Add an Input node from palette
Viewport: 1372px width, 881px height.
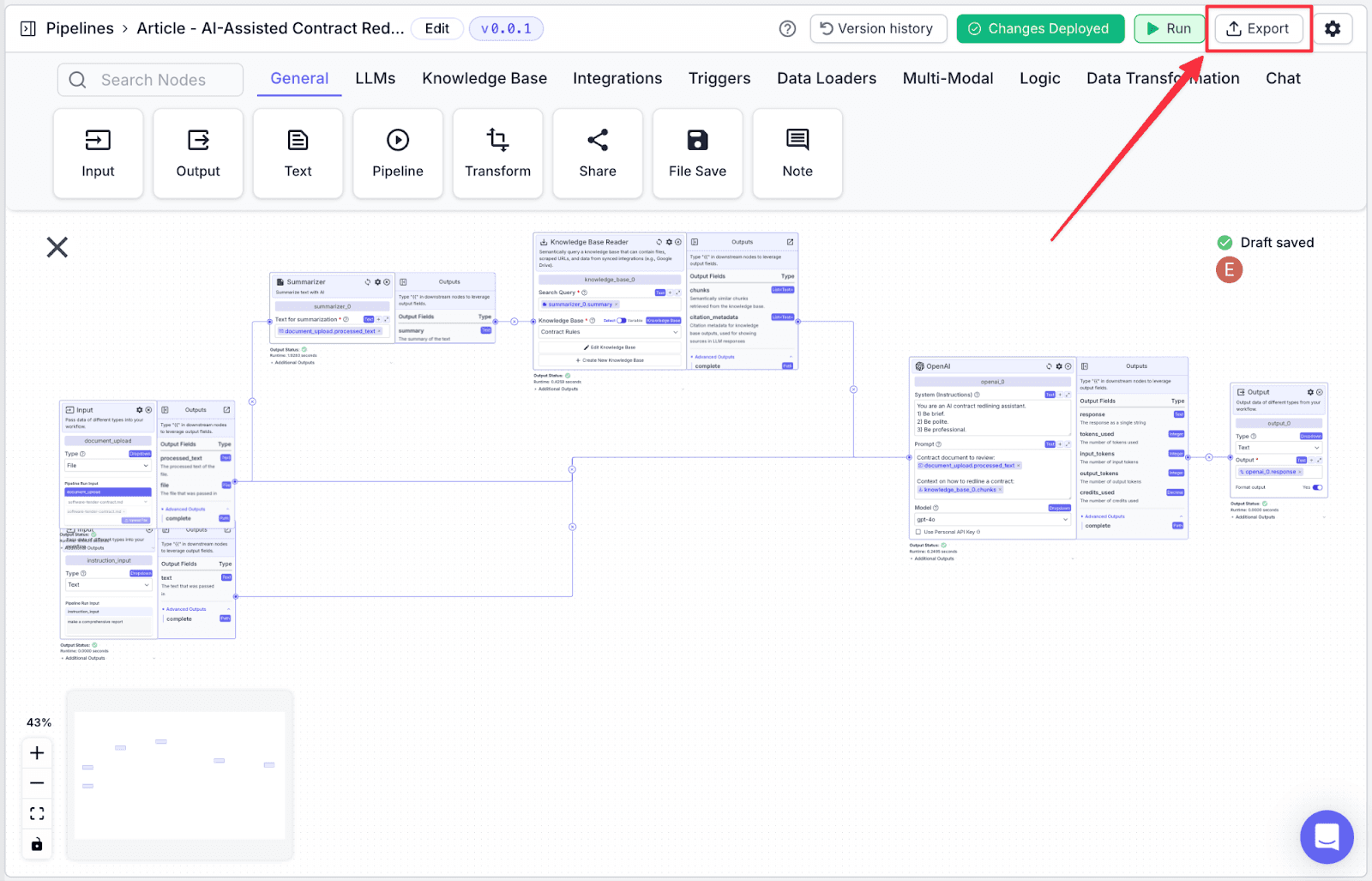click(x=98, y=154)
